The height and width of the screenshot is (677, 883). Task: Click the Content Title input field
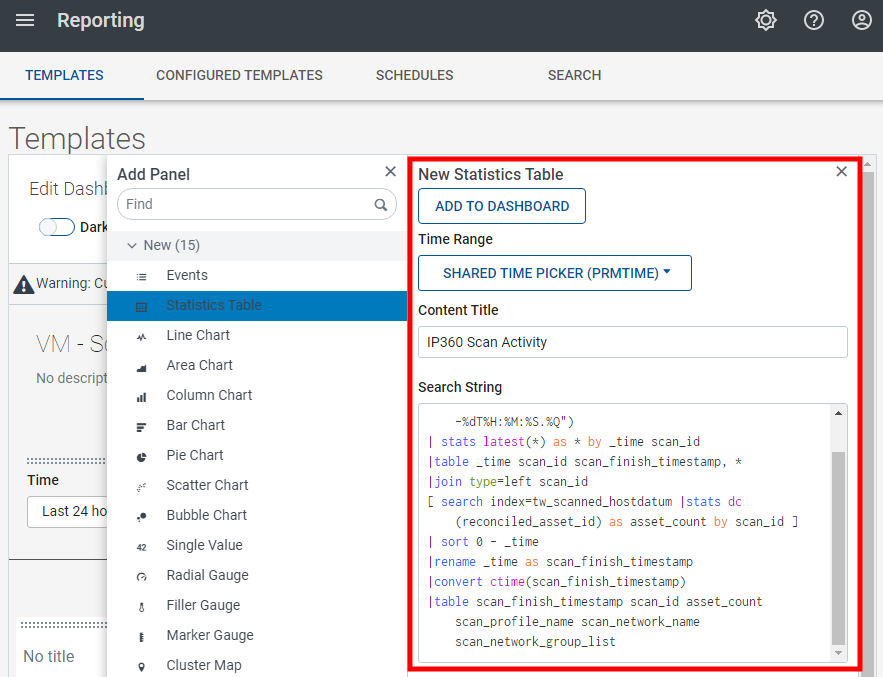[x=632, y=342]
